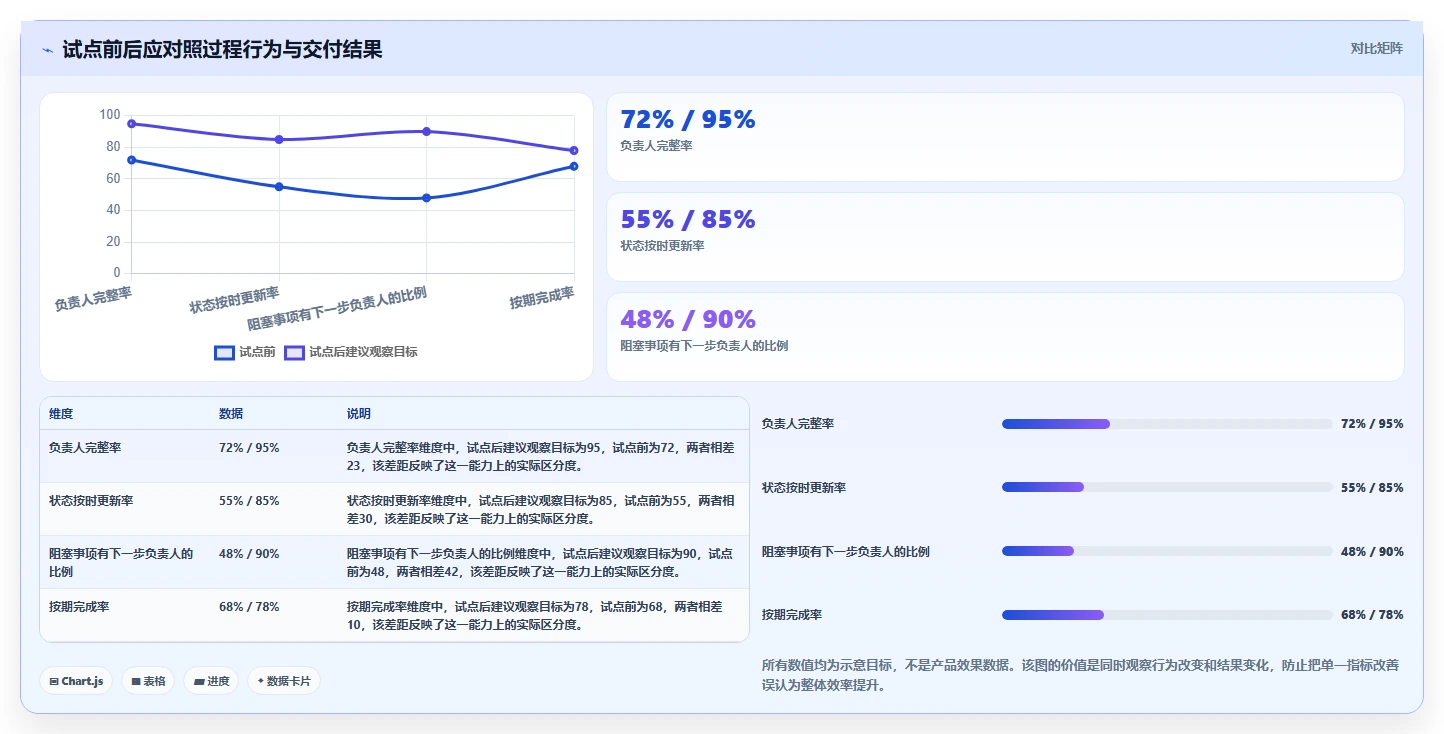Click the 试点后 data point for 按期完成率
The height and width of the screenshot is (734, 1444).
574,151
